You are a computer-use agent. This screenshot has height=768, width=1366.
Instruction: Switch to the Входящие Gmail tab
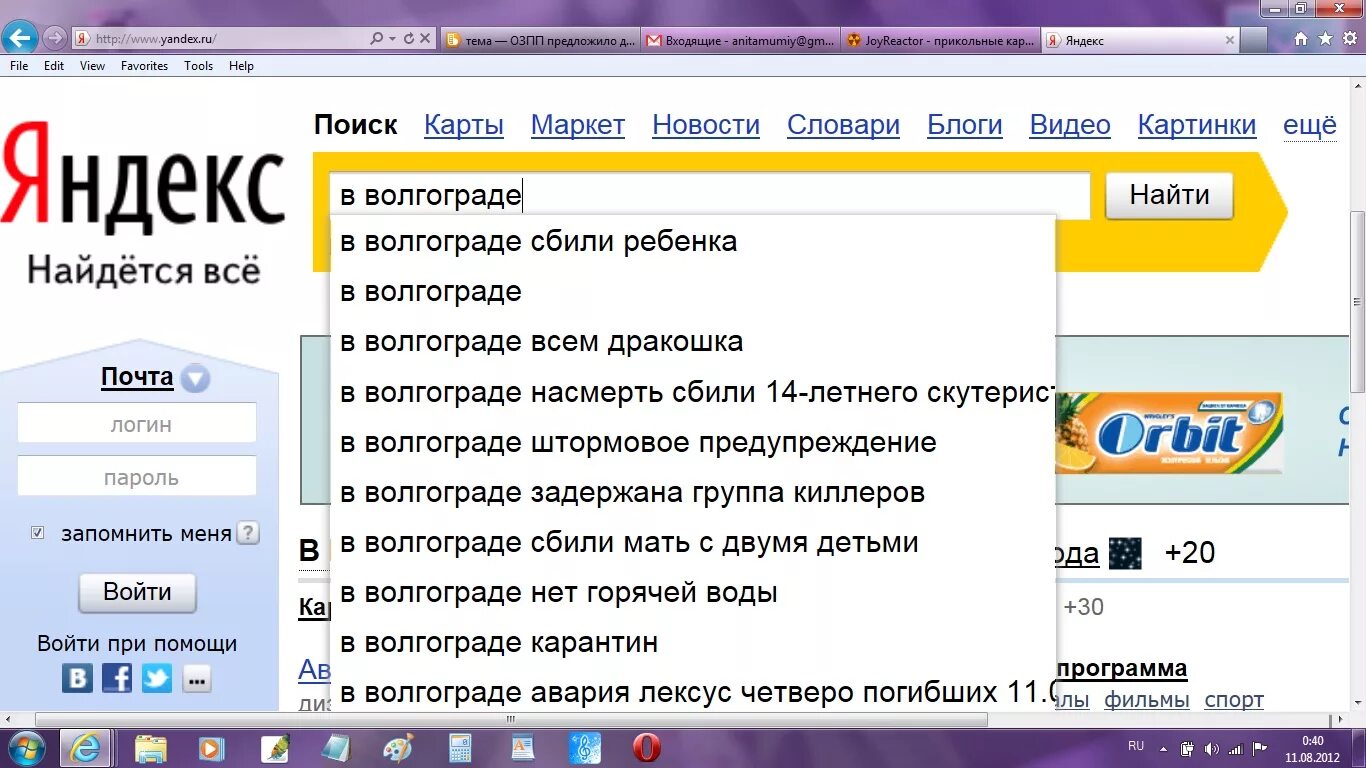[x=740, y=40]
